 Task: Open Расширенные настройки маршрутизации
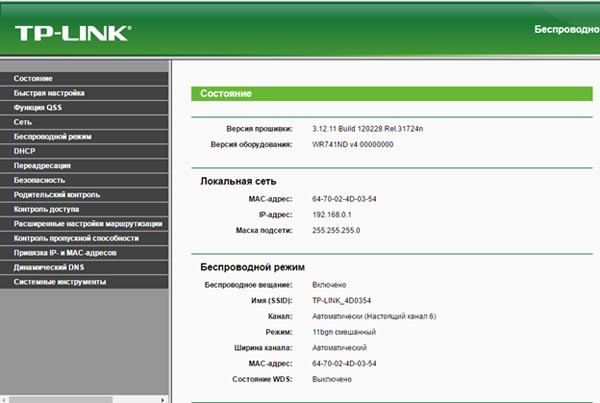(x=84, y=224)
